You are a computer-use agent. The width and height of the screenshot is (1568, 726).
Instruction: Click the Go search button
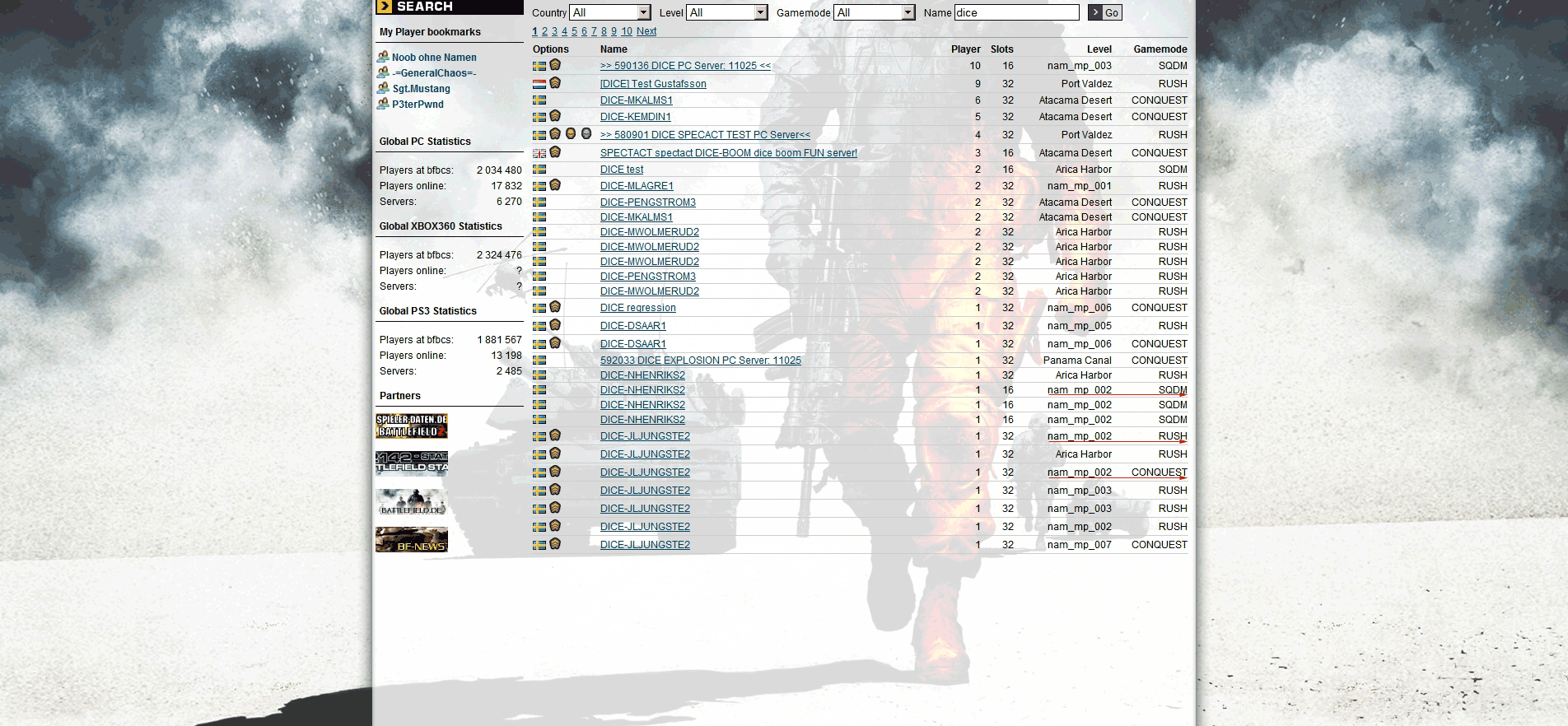[x=1105, y=12]
